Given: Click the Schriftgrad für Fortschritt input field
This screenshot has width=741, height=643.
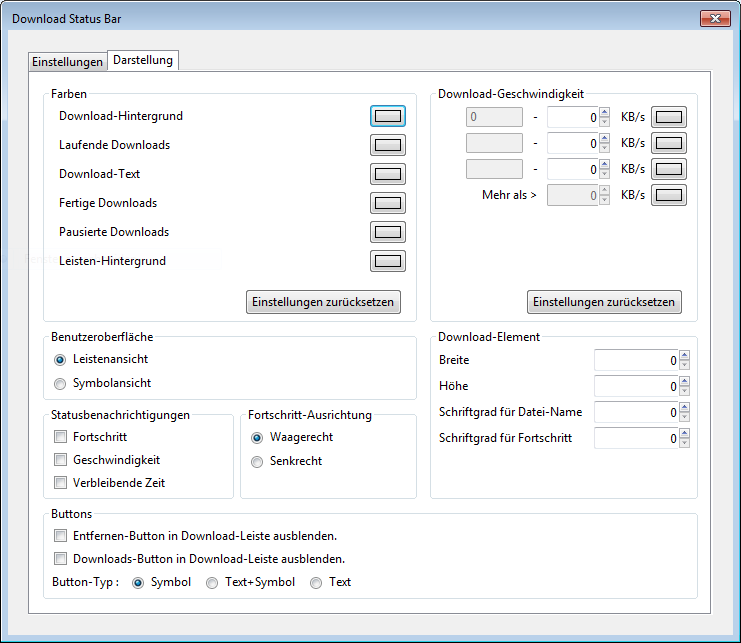Looking at the screenshot, I should tap(635, 438).
